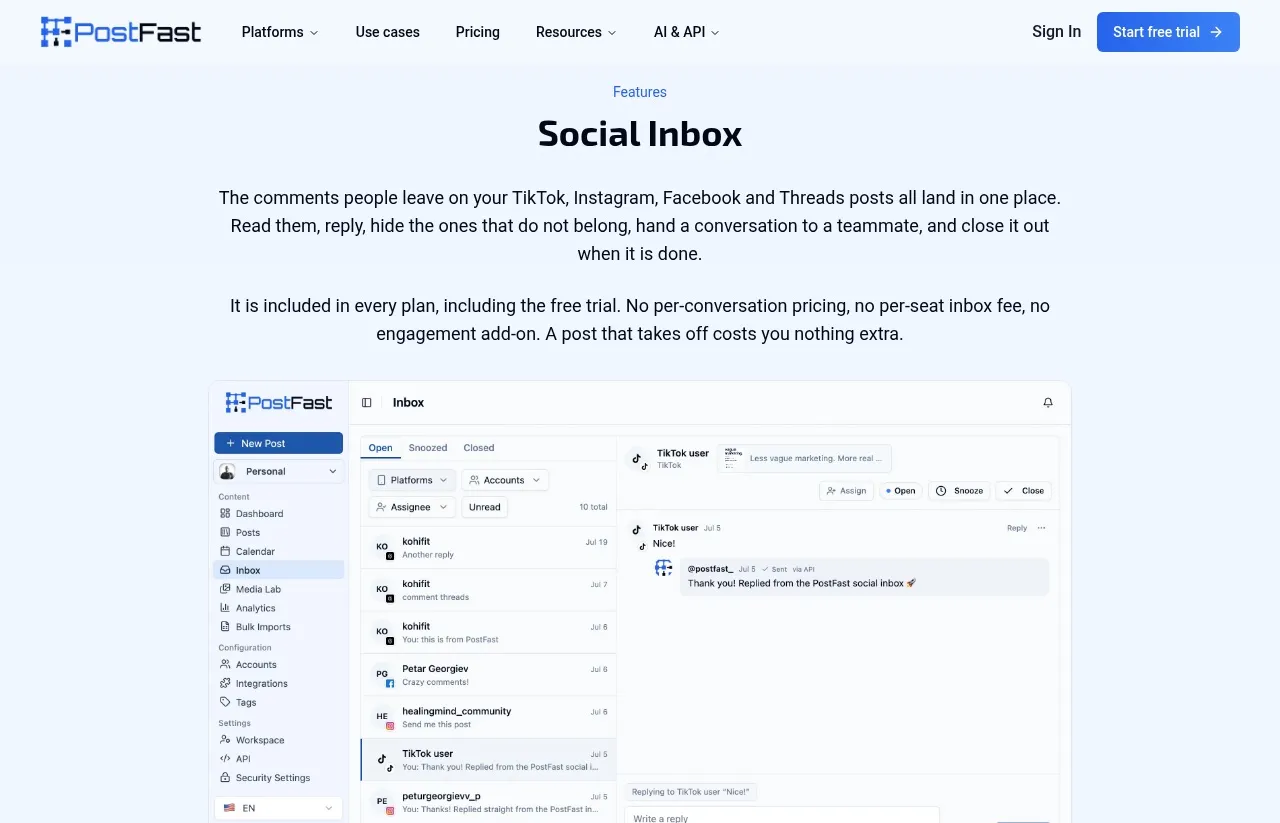Image resolution: width=1280 pixels, height=823 pixels.
Task: Click the three-dot more icon next to Reply
Action: (x=1041, y=528)
